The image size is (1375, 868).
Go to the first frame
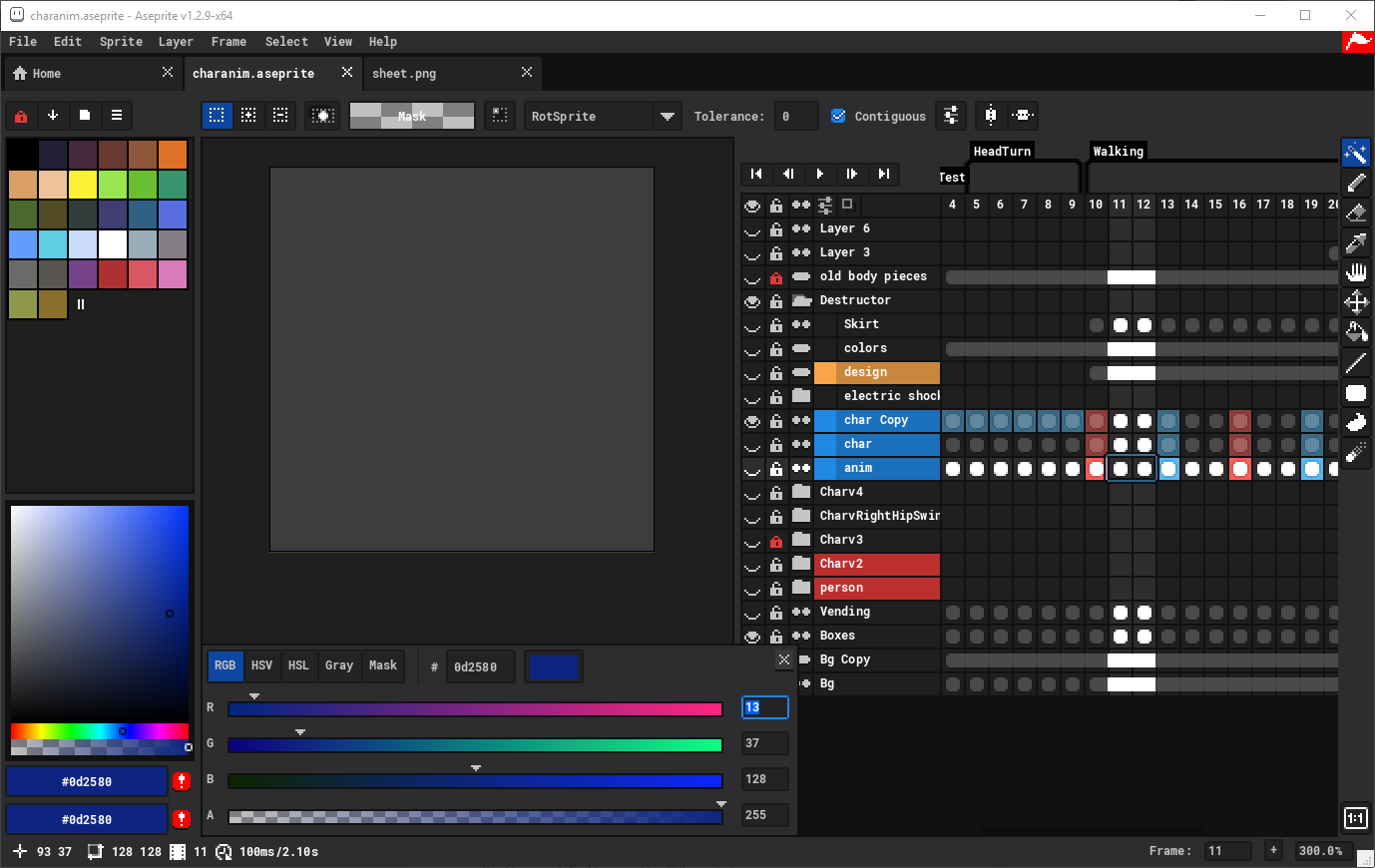tap(756, 174)
